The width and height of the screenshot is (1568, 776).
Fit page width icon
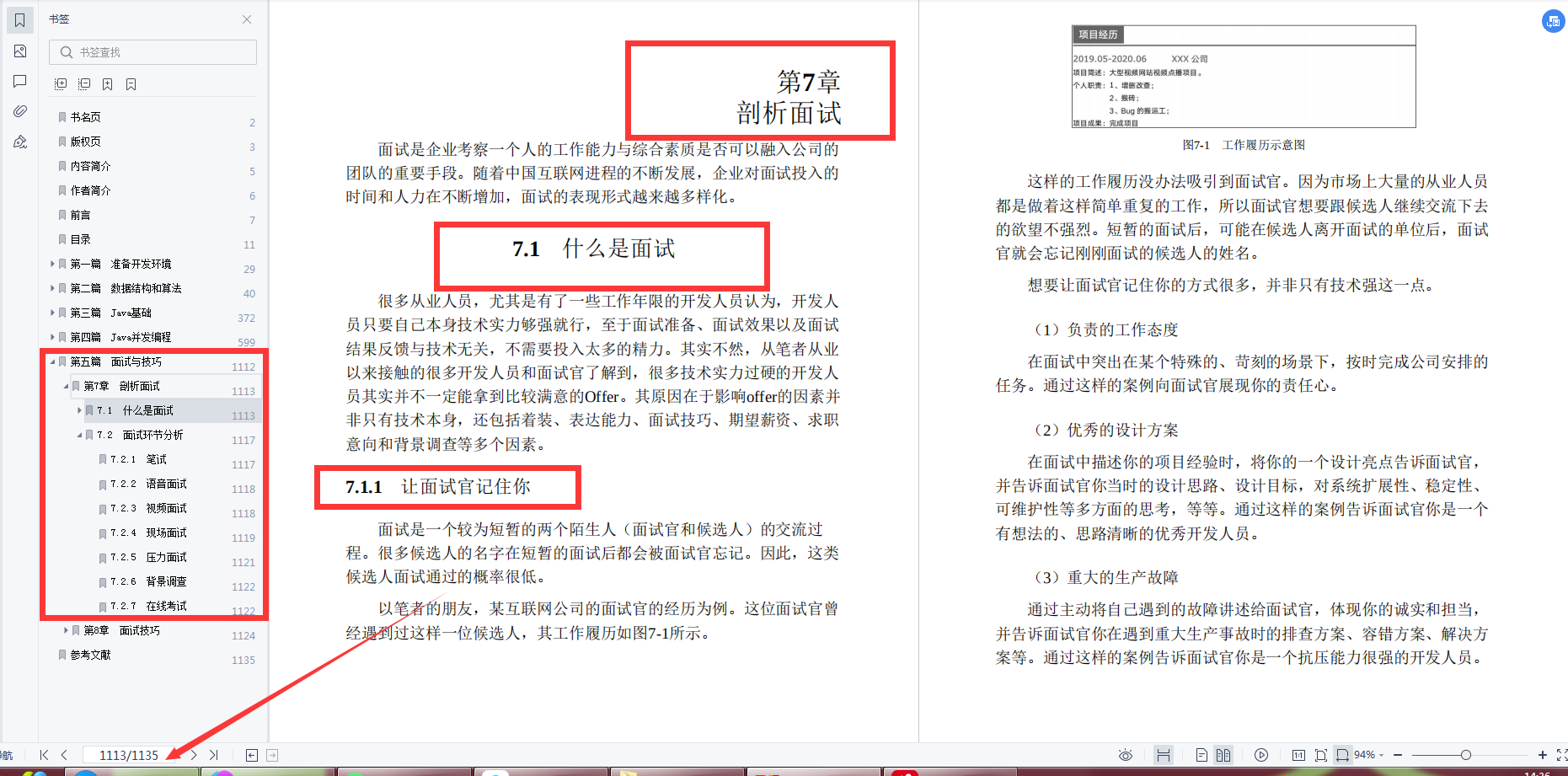click(1342, 755)
